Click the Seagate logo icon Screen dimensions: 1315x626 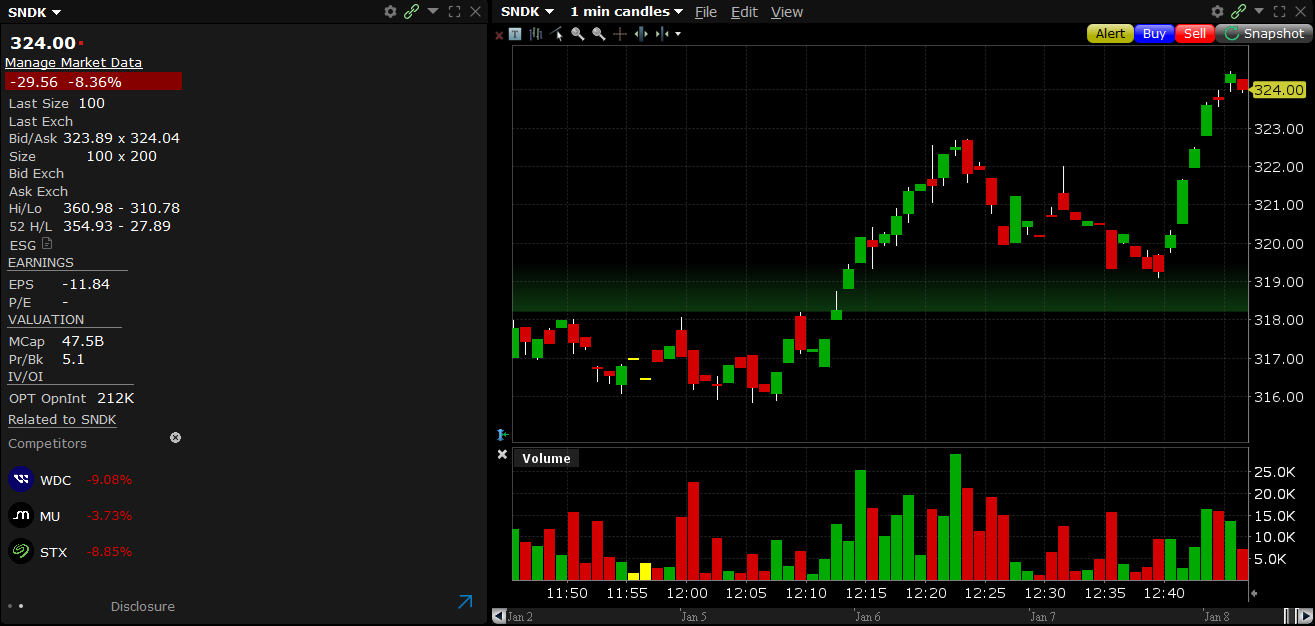pyautogui.click(x=21, y=552)
